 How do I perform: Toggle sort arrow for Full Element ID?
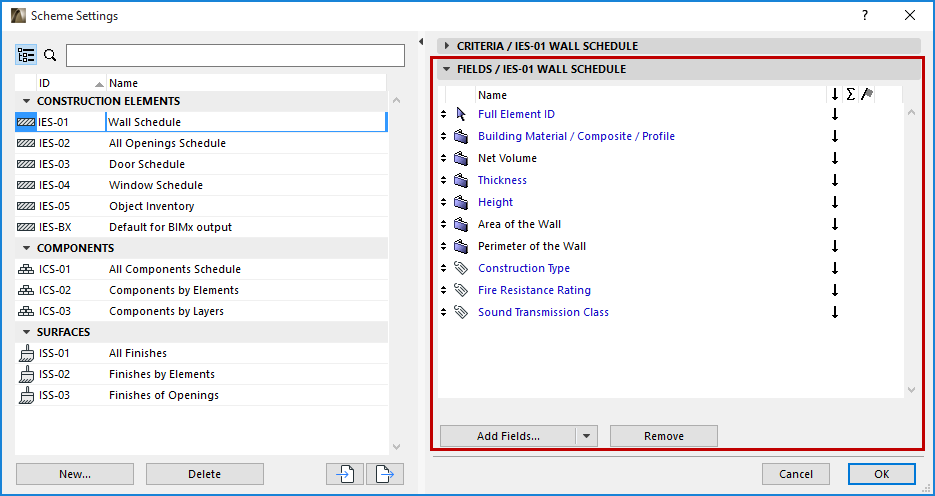(x=835, y=114)
